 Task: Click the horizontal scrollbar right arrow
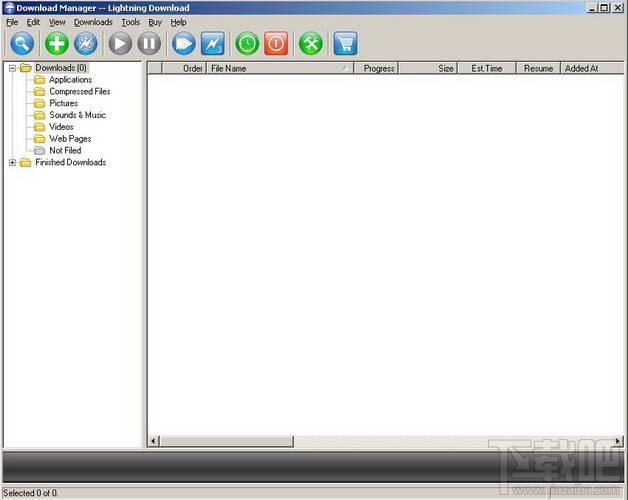point(618,442)
